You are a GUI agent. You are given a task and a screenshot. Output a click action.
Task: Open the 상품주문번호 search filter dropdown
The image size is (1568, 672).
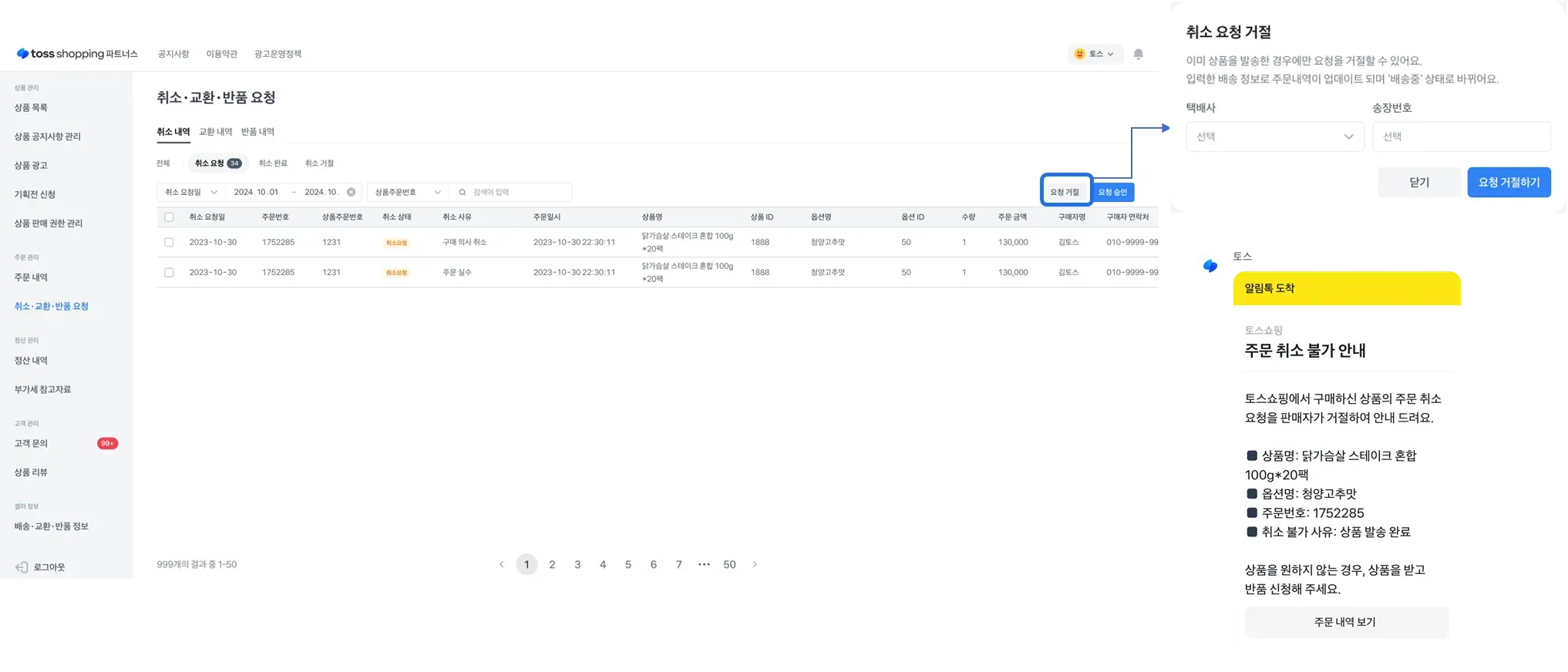coord(407,192)
